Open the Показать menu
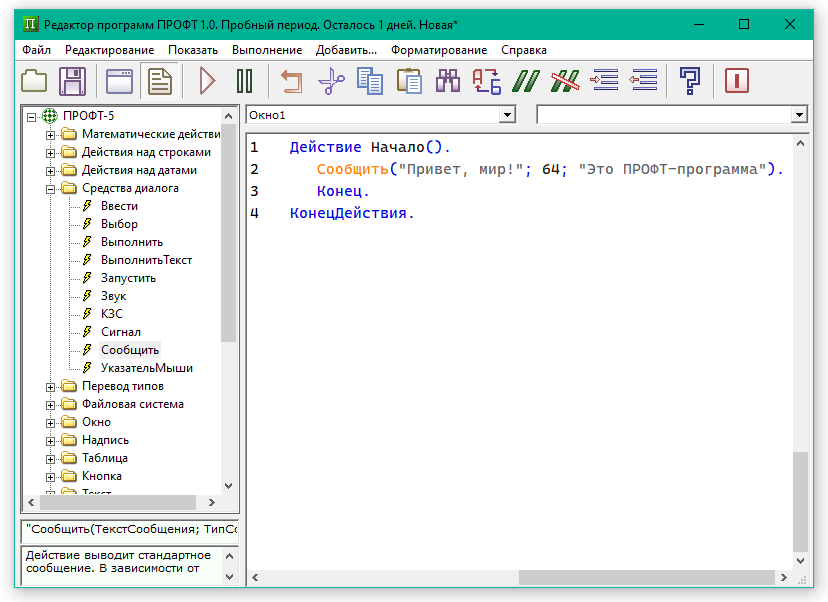This screenshot has height=602, width=828. [x=193, y=50]
